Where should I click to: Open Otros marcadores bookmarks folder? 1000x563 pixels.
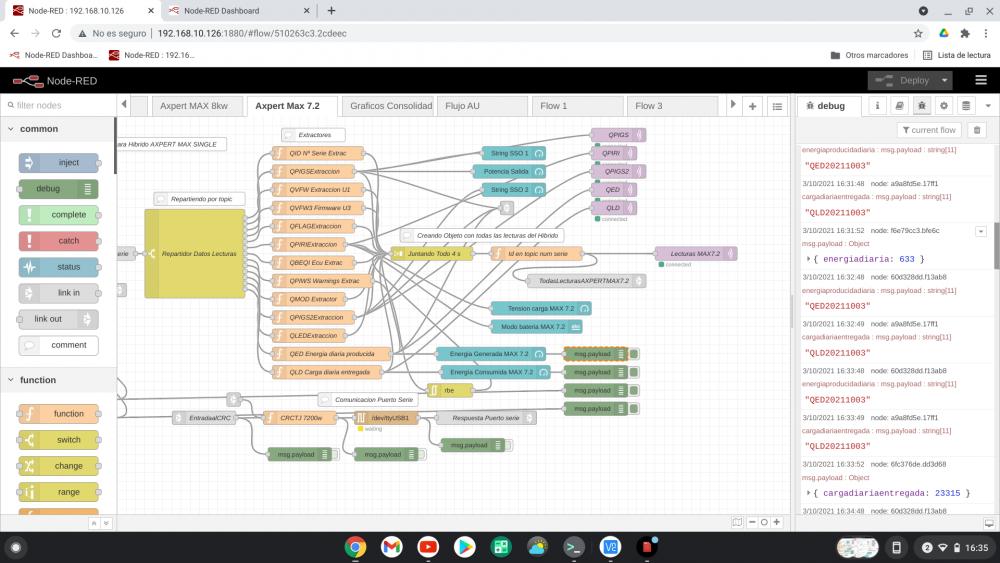tap(870, 55)
